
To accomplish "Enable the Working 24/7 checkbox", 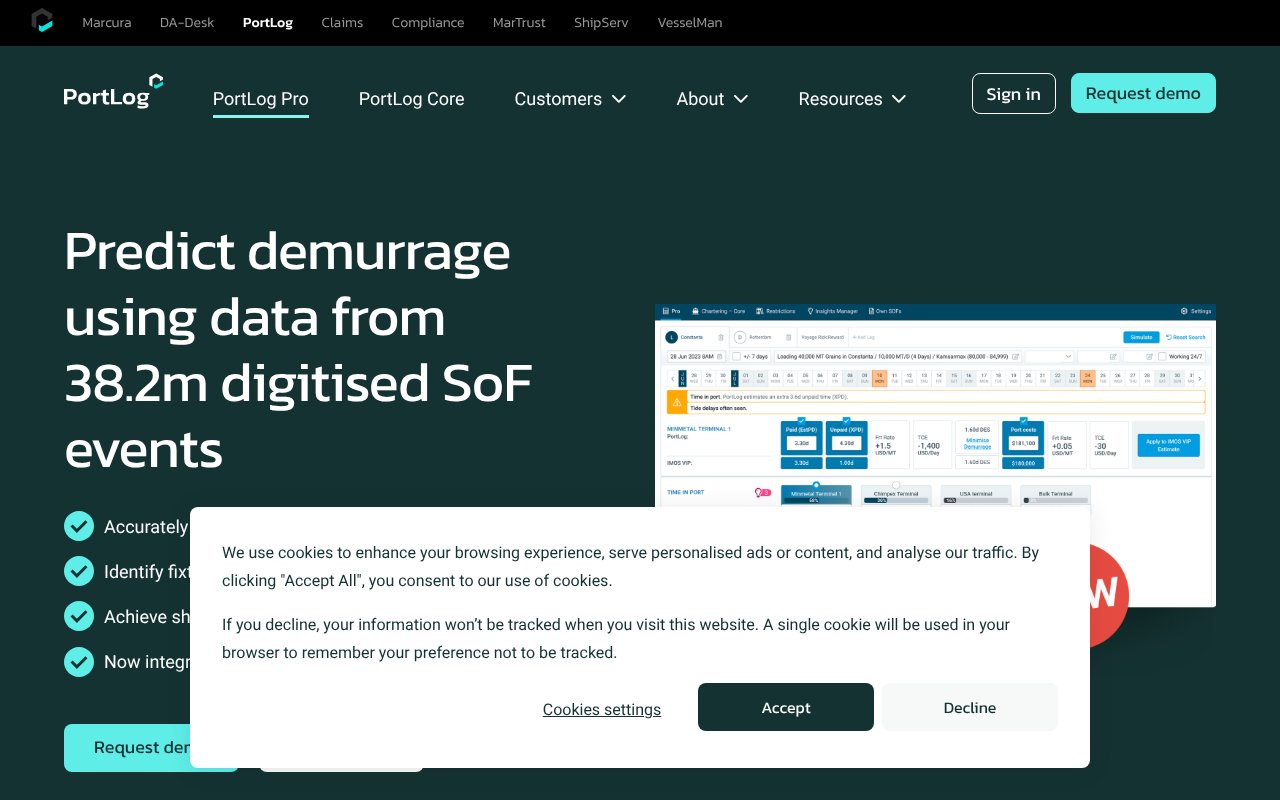I will 1161,356.
